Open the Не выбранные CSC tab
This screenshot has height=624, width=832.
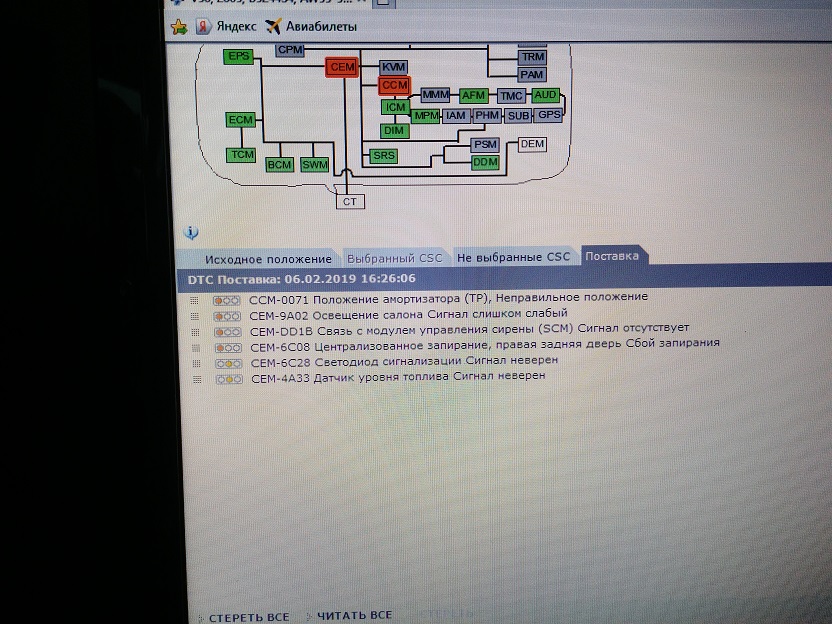(513, 257)
